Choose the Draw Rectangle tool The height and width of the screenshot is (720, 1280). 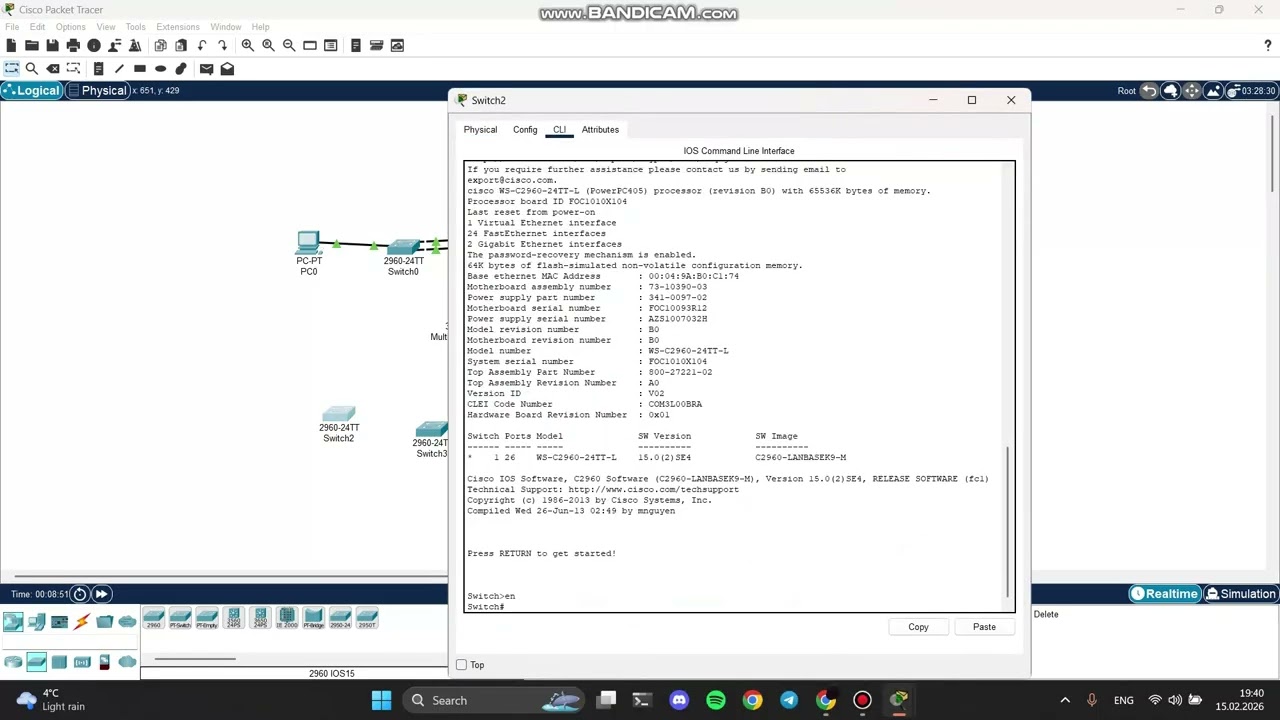coord(140,69)
